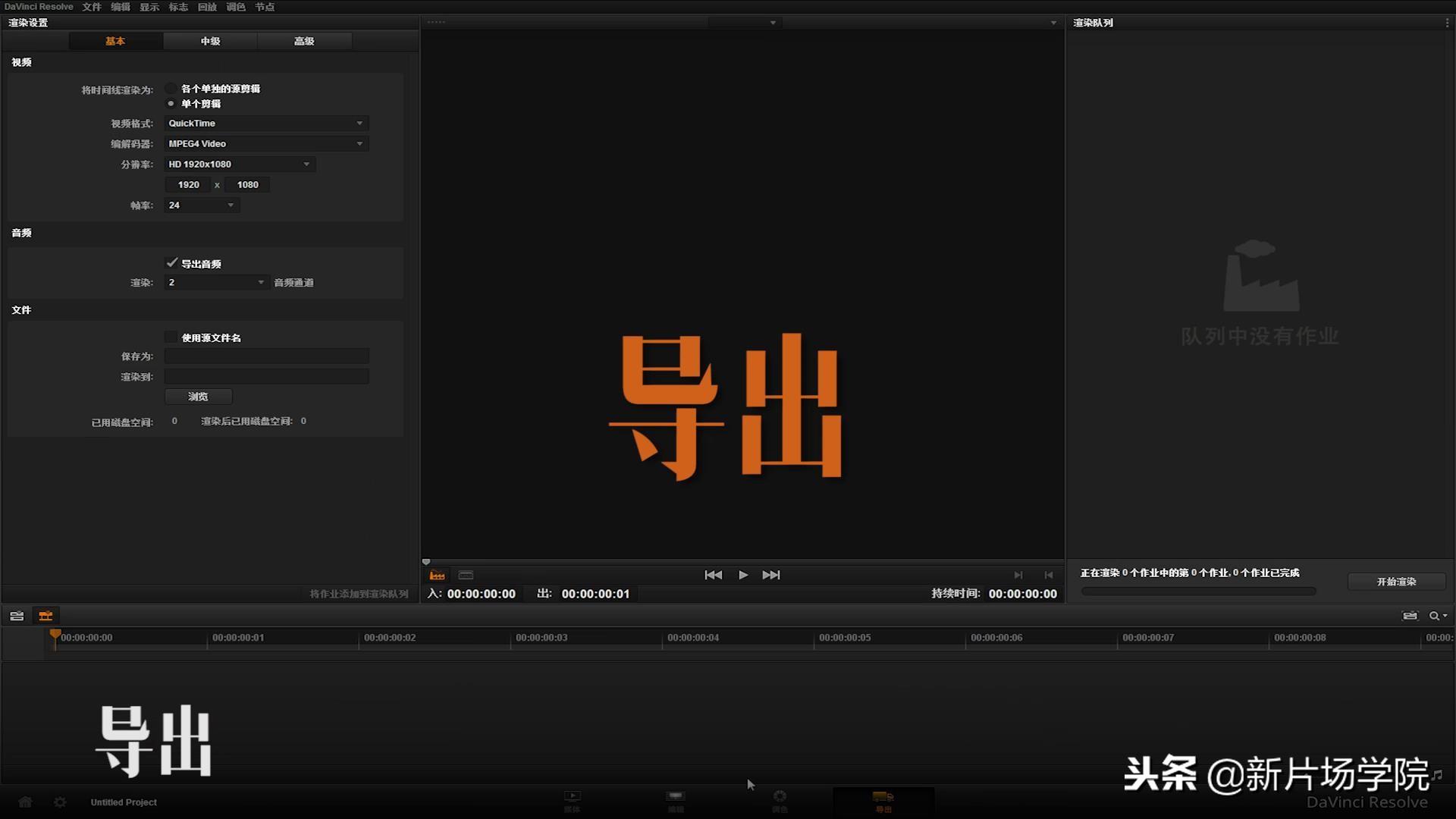The image size is (1456, 819).
Task: Select the Advanced render settings tab
Action: click(x=304, y=41)
